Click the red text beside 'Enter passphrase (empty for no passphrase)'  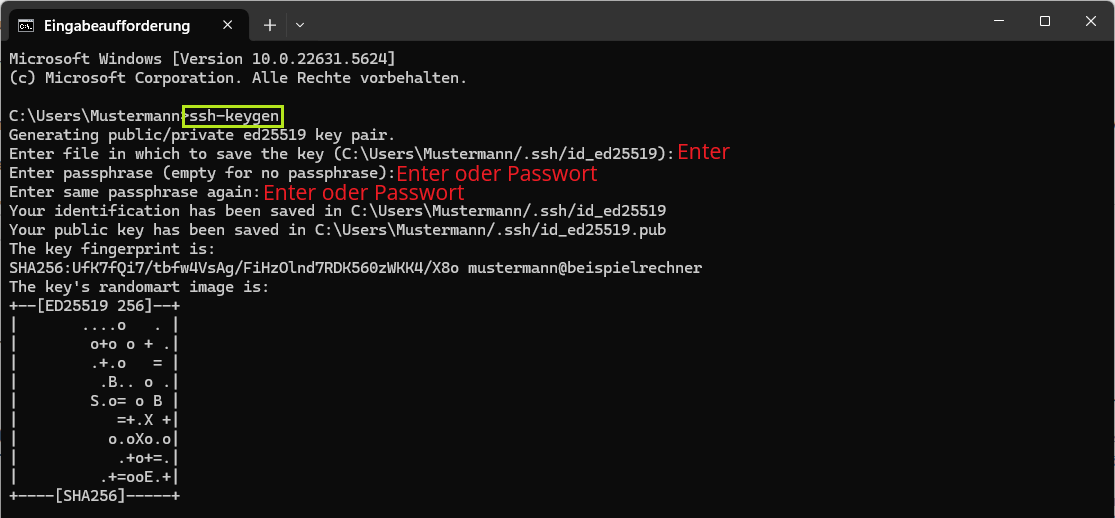(x=497, y=174)
